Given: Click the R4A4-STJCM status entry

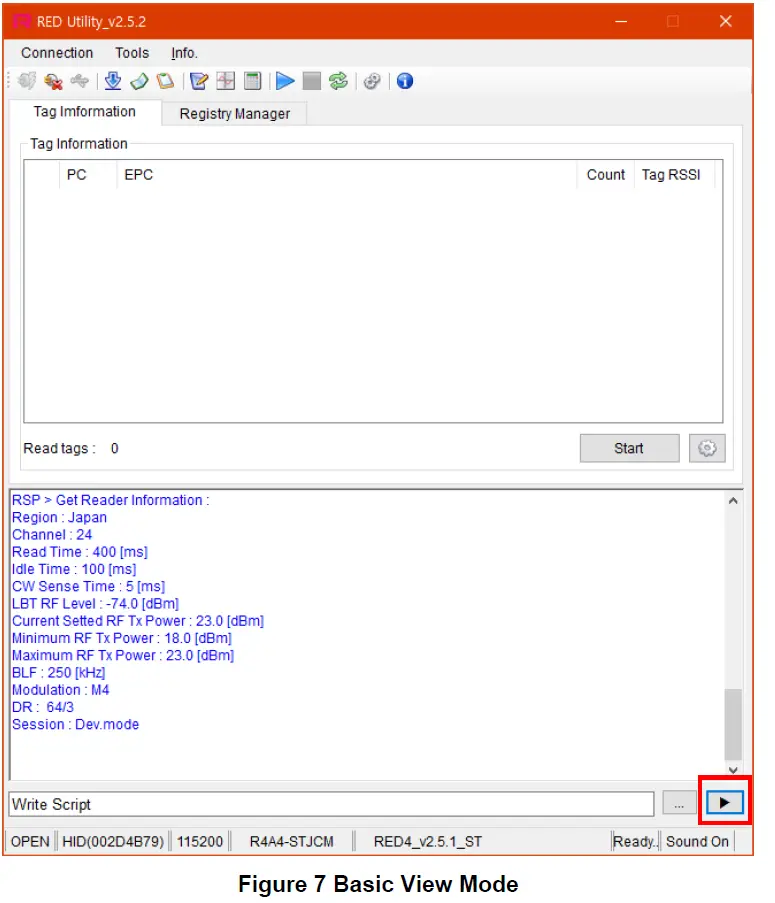Looking at the screenshot, I should (291, 841).
